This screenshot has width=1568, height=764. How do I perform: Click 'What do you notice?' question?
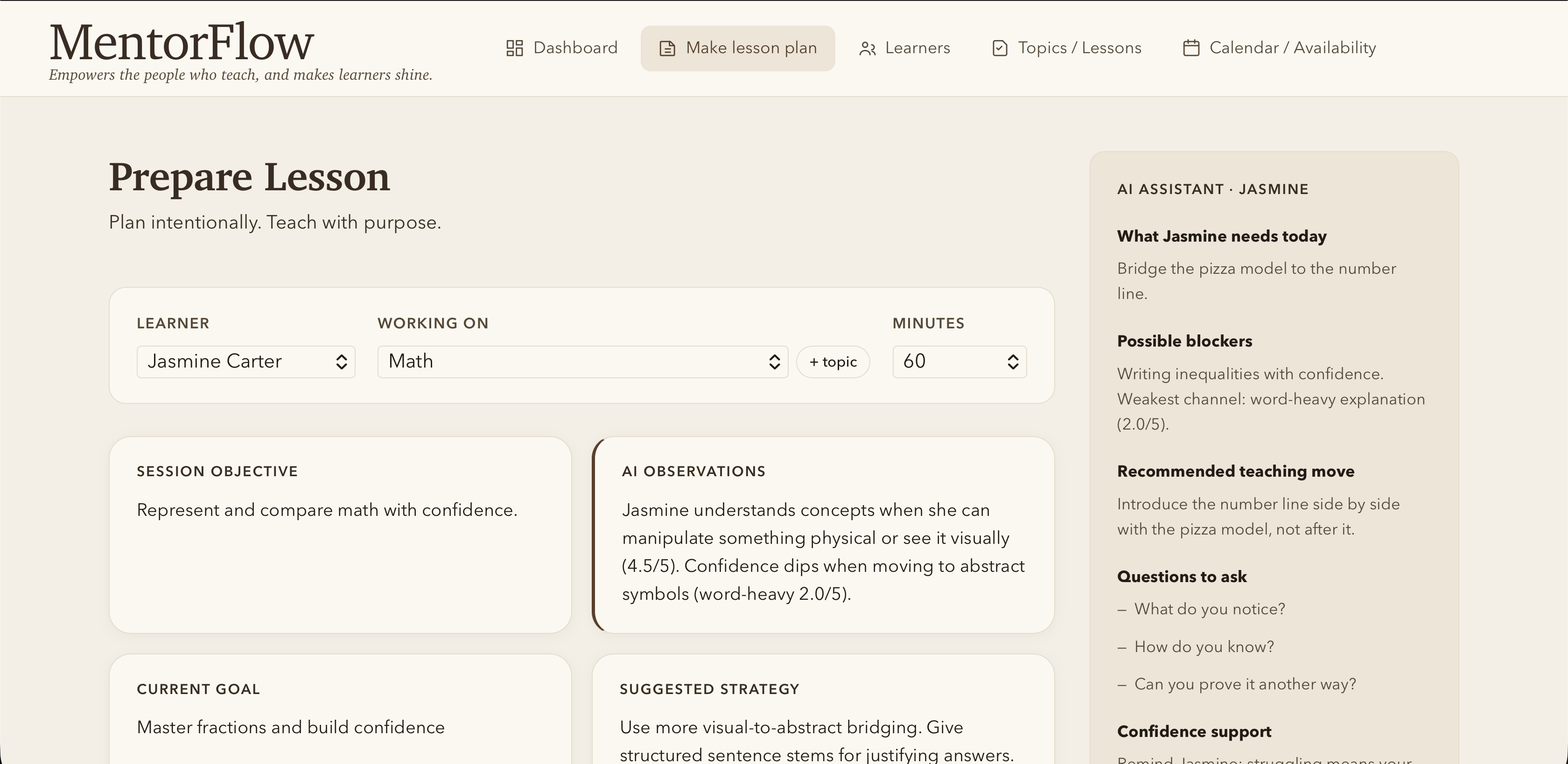(1210, 609)
